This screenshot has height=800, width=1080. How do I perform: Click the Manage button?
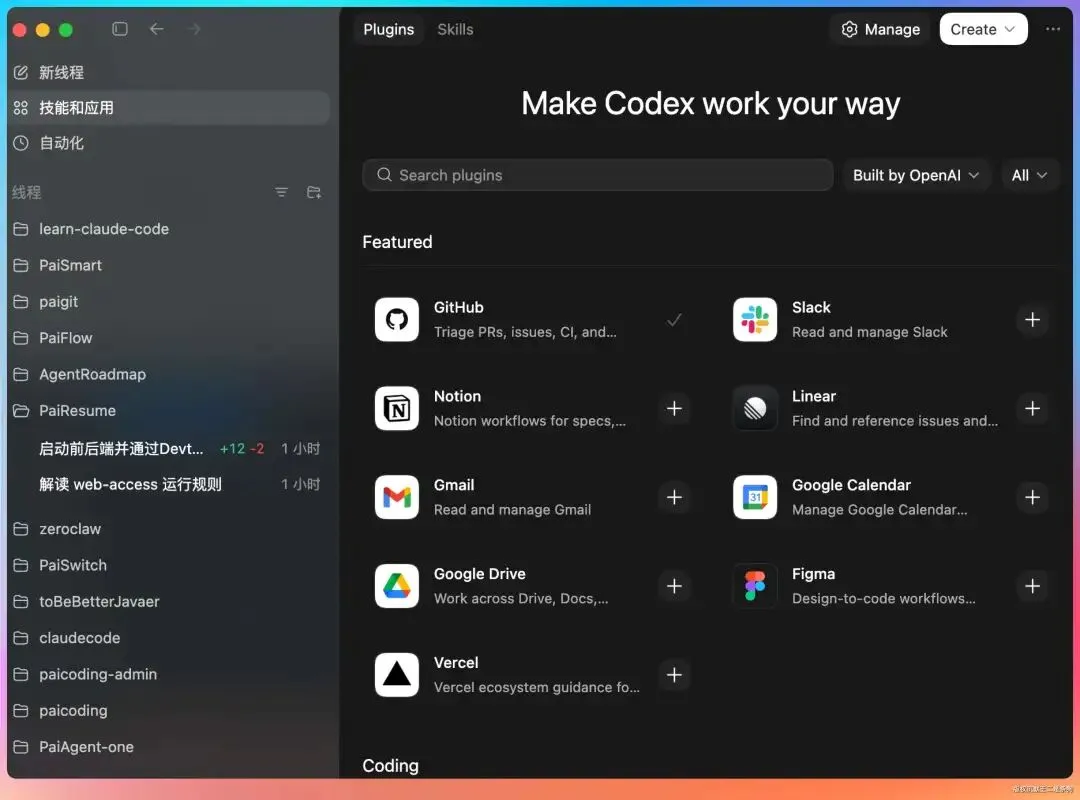pos(881,29)
